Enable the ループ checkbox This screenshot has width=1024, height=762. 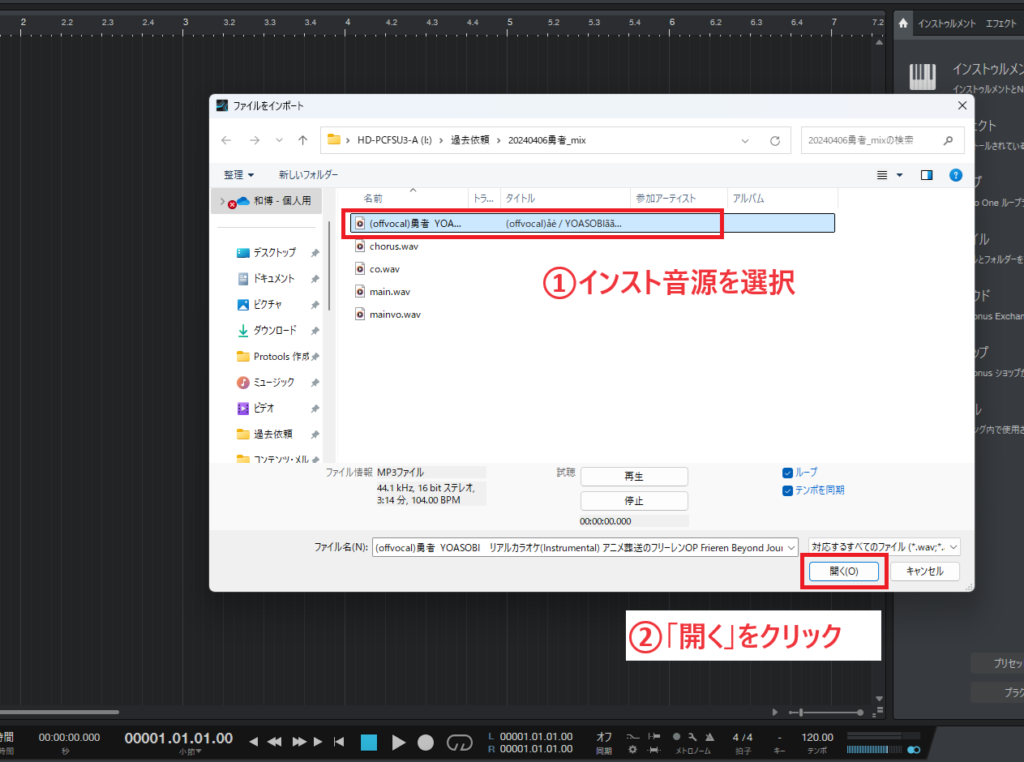point(788,472)
